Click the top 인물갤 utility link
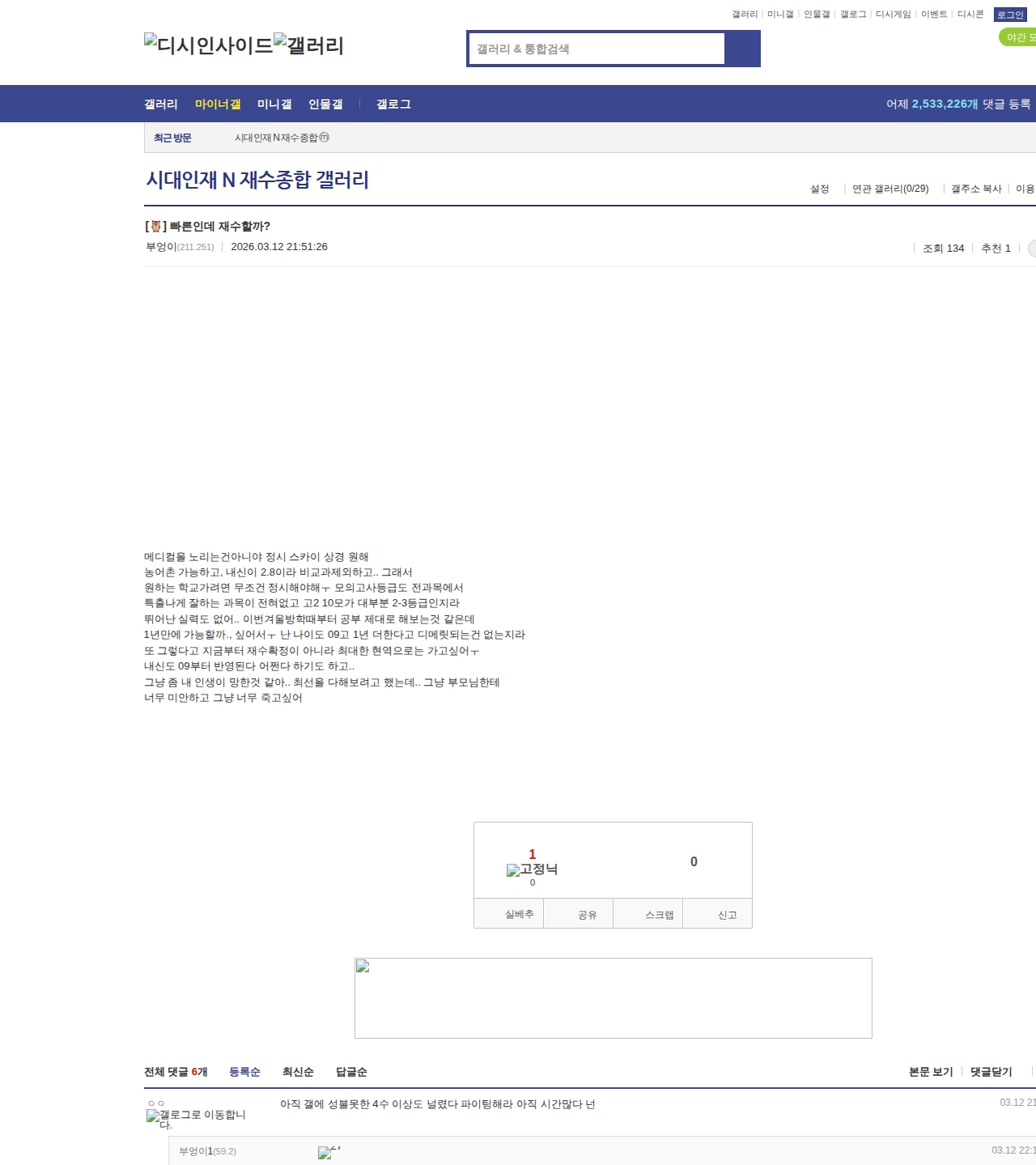This screenshot has width=1036, height=1165. 817,15
